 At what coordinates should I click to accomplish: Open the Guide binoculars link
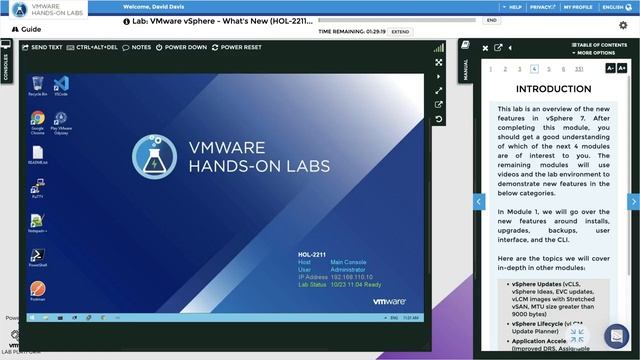tap(27, 29)
